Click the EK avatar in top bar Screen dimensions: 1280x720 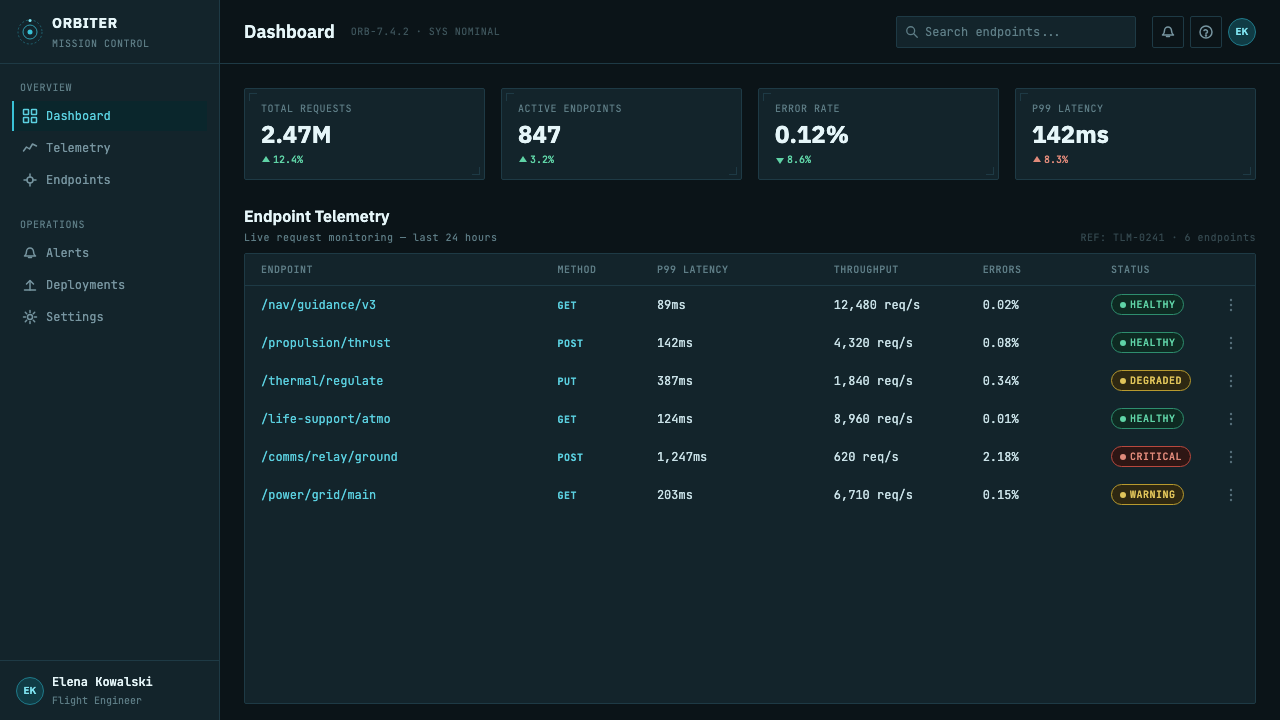point(1242,32)
